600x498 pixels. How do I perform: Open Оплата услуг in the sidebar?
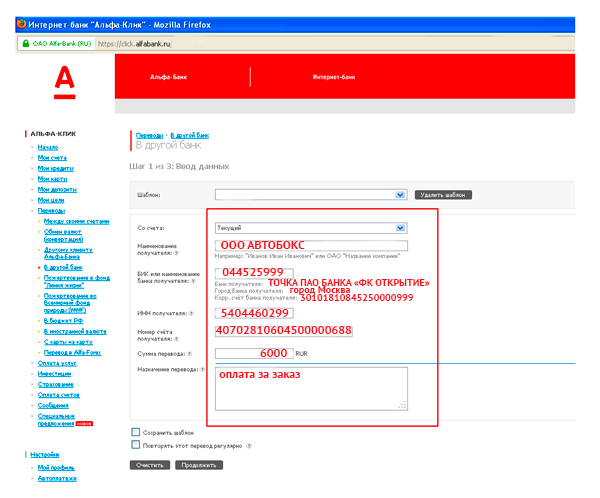[x=57, y=363]
